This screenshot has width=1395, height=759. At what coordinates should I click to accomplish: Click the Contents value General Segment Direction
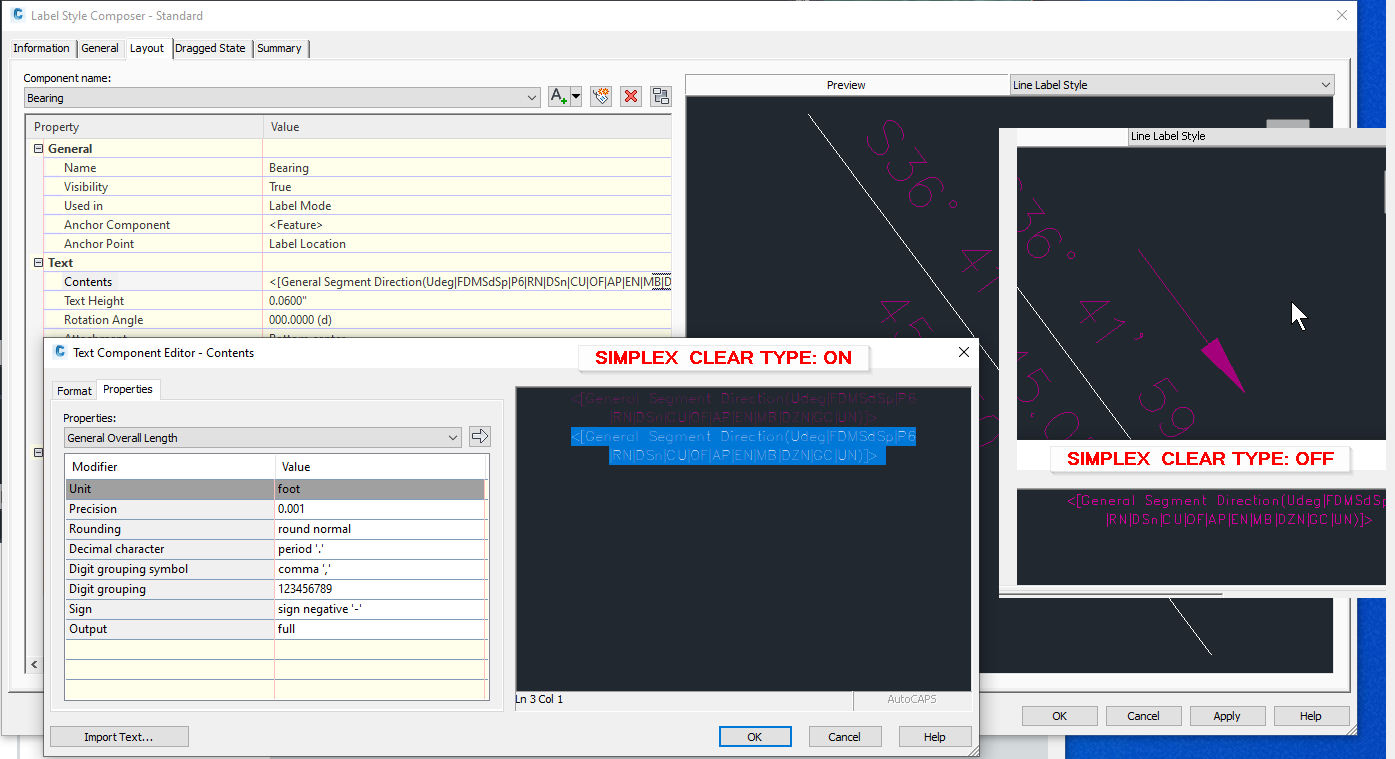(469, 282)
